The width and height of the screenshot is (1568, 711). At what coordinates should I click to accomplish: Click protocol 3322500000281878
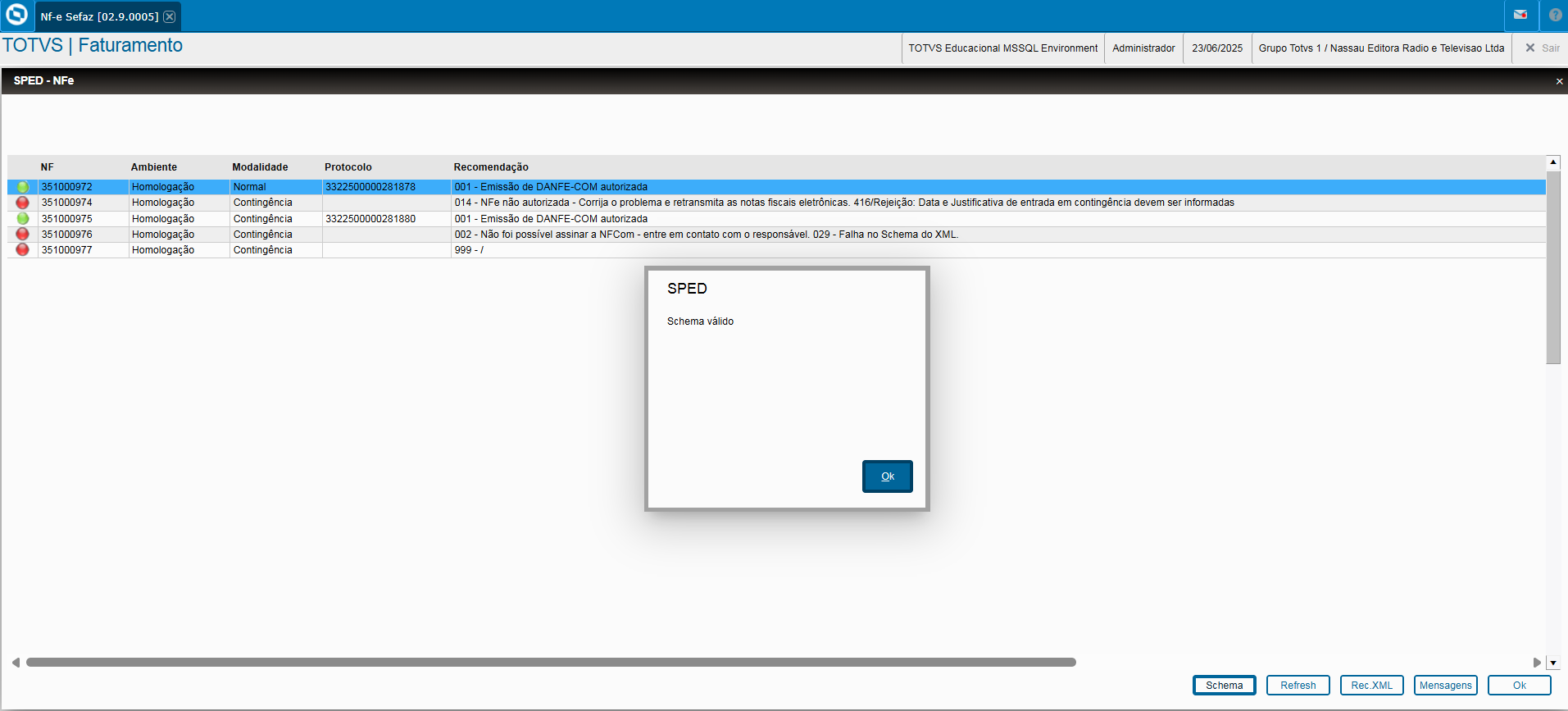coord(370,187)
